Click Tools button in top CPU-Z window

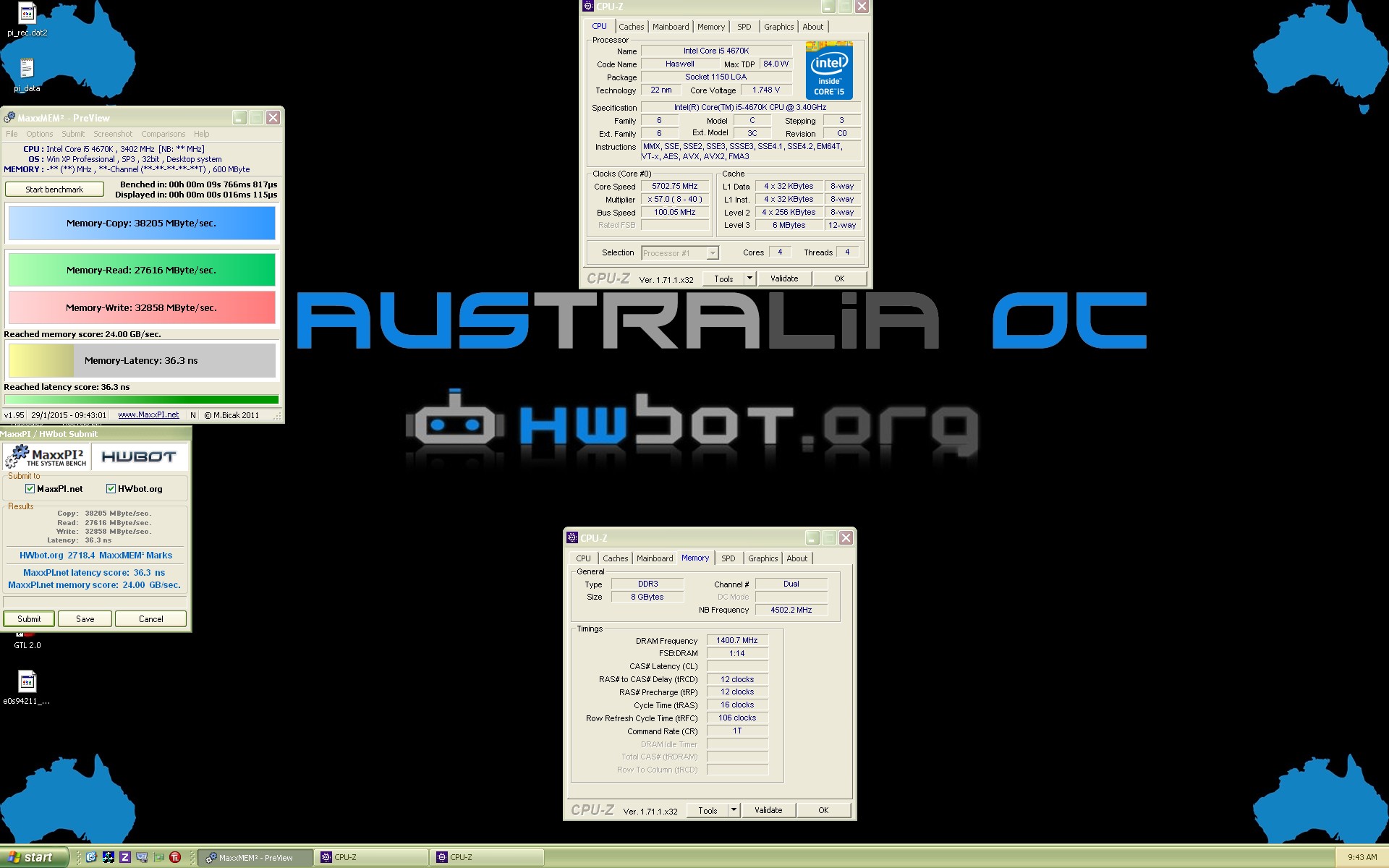[723, 278]
